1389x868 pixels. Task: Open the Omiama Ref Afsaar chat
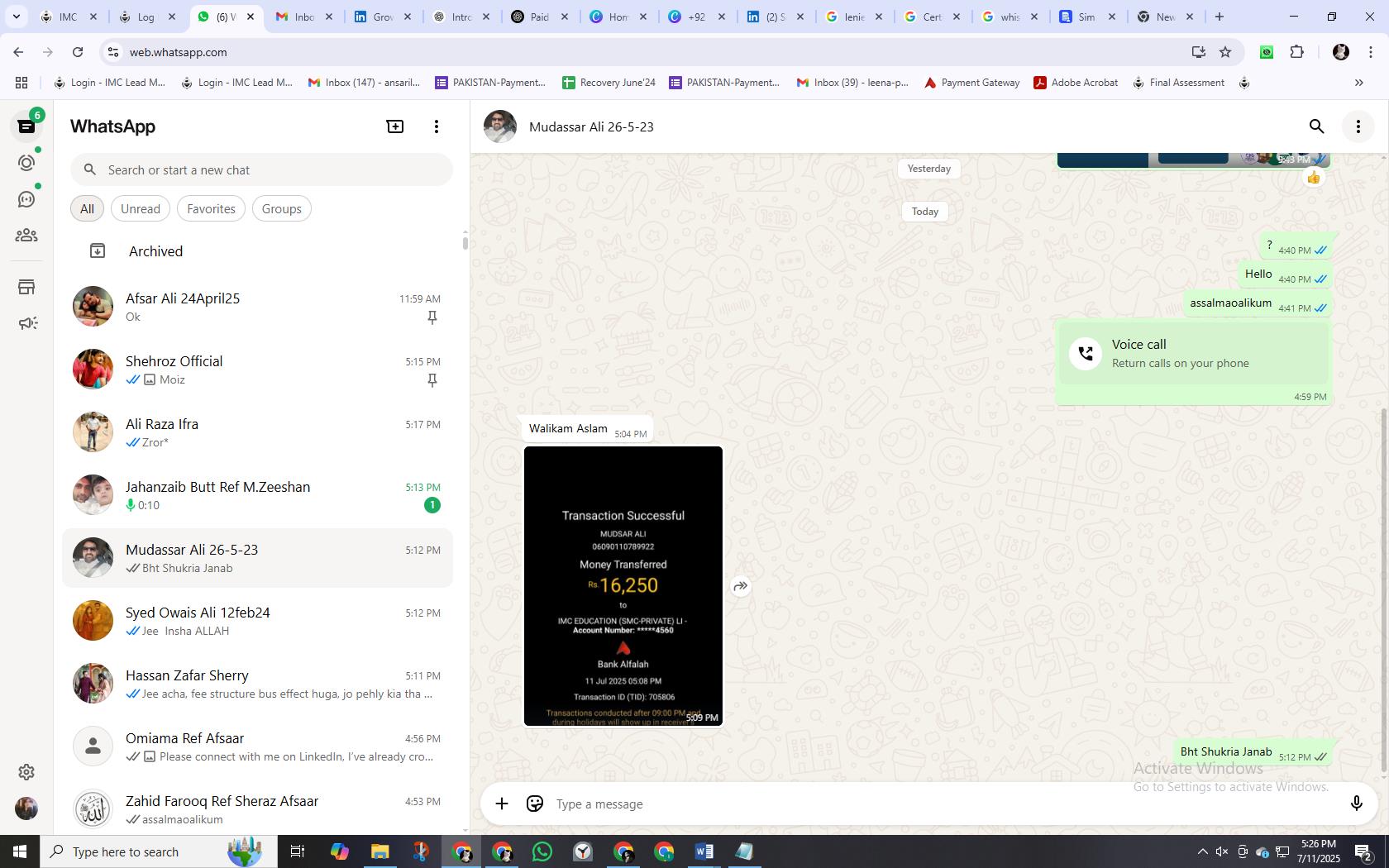[257, 746]
